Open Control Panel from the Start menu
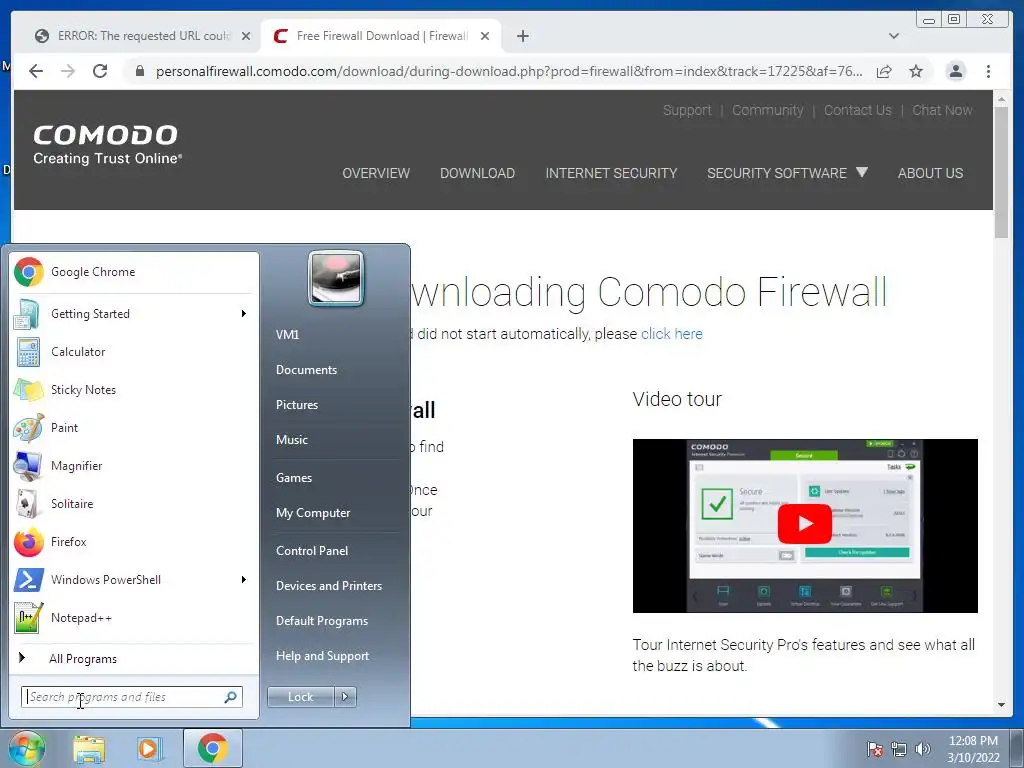Viewport: 1024px width, 768px height. click(312, 551)
